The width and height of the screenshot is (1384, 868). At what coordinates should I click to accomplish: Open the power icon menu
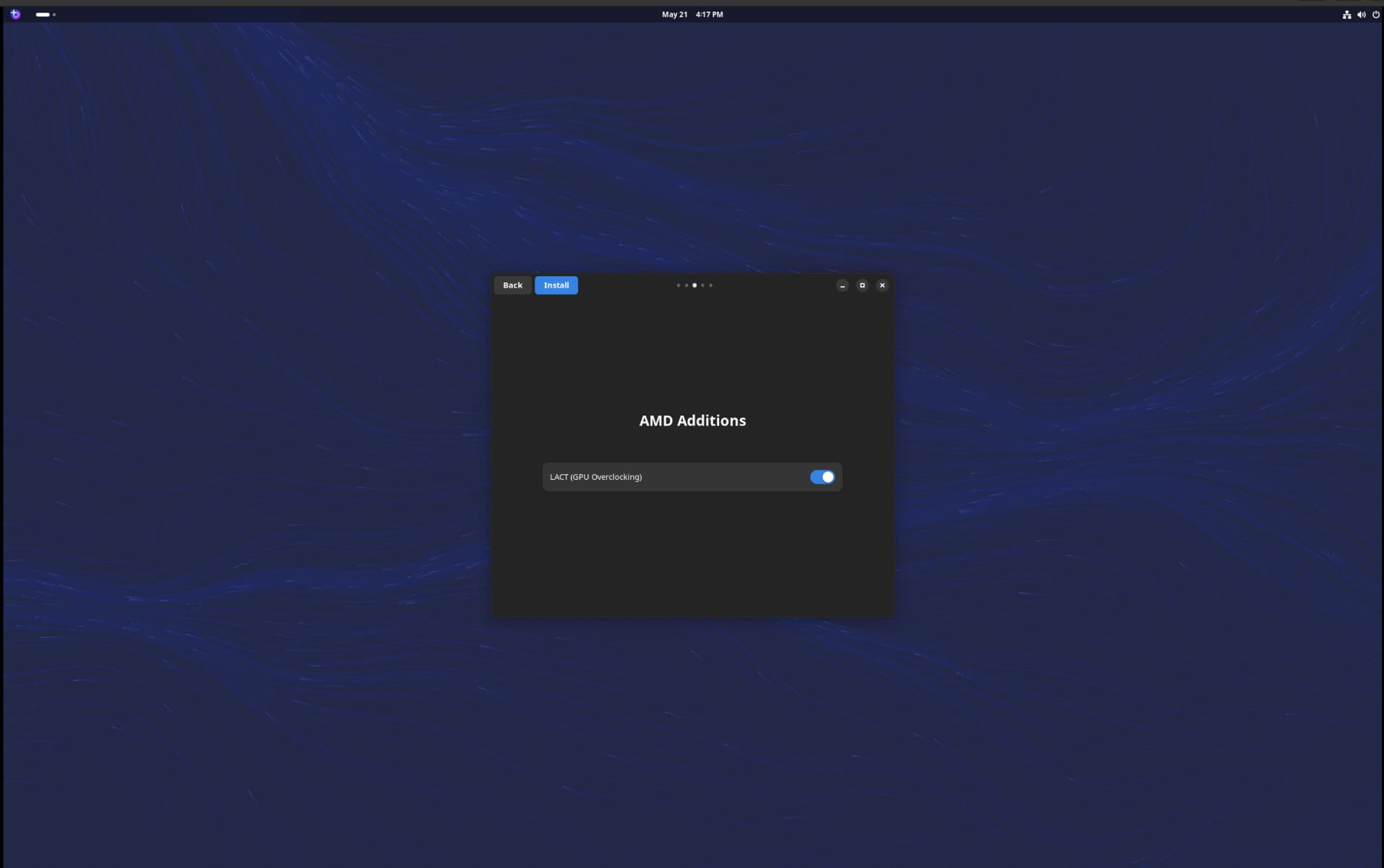pos(1375,14)
